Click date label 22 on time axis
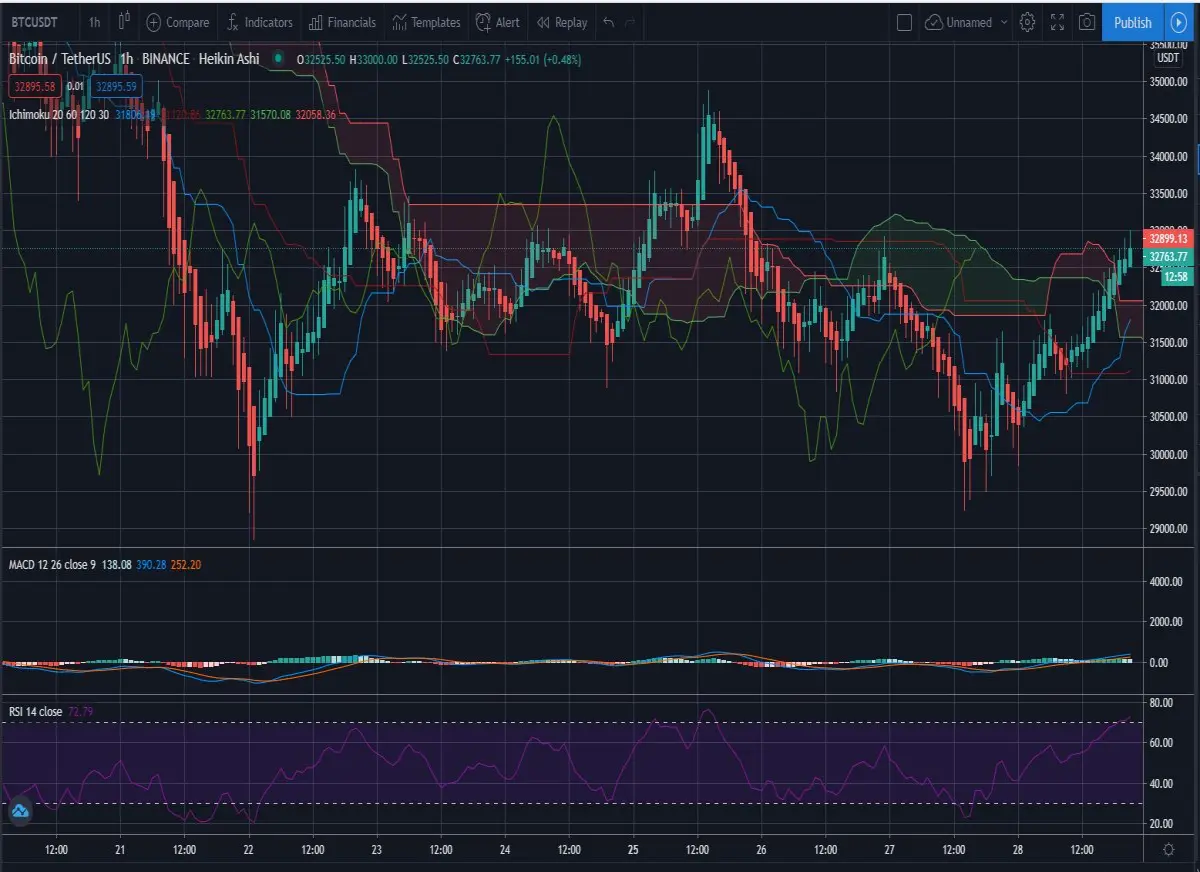This screenshot has width=1200, height=872. pyautogui.click(x=249, y=849)
